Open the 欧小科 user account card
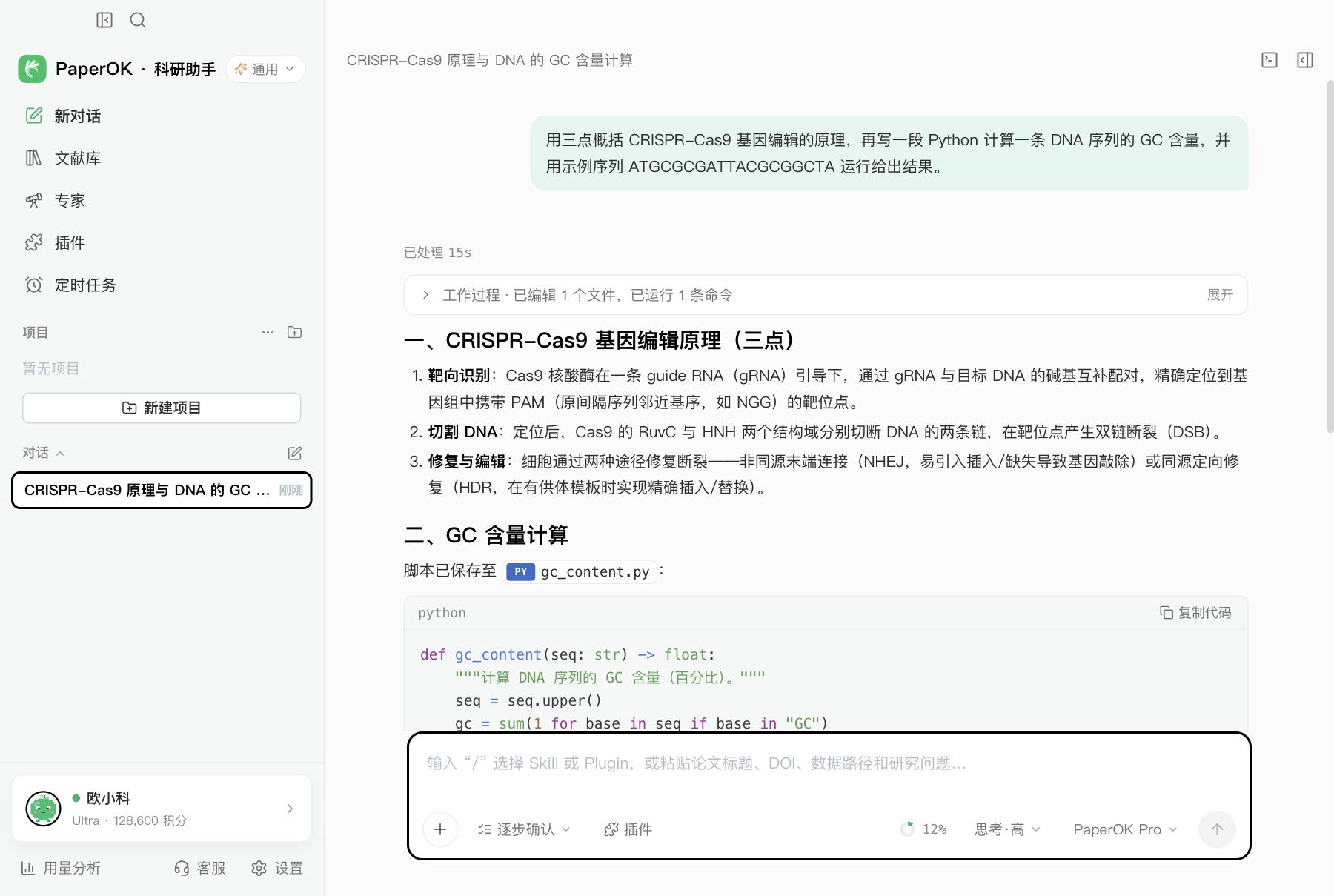Viewport: 1334px width, 896px height. tap(162, 809)
